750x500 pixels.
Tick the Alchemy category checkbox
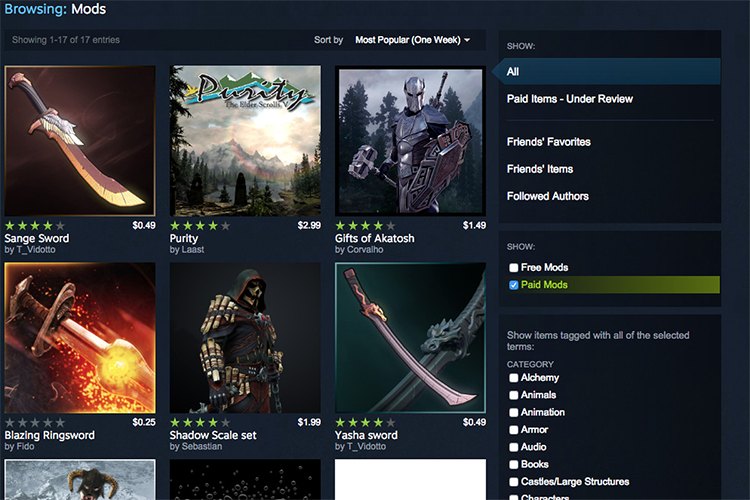point(513,378)
